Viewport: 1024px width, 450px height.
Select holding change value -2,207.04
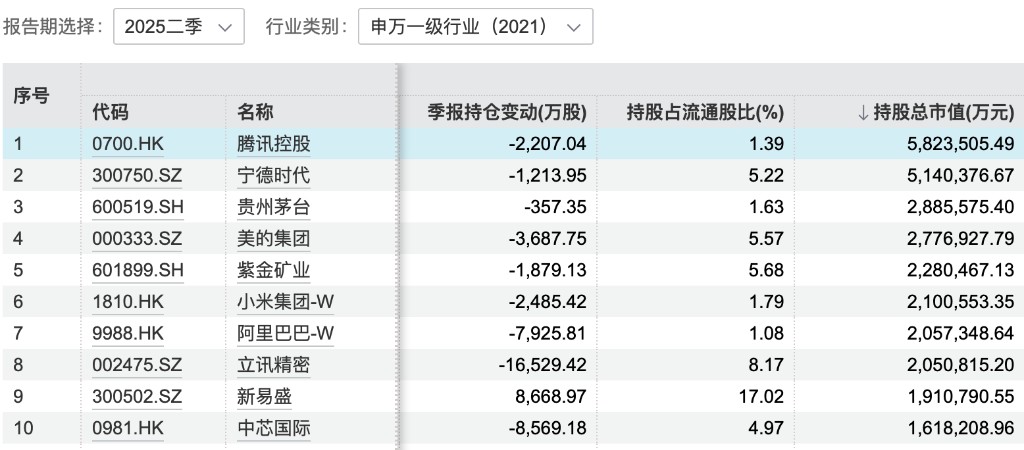[547, 144]
